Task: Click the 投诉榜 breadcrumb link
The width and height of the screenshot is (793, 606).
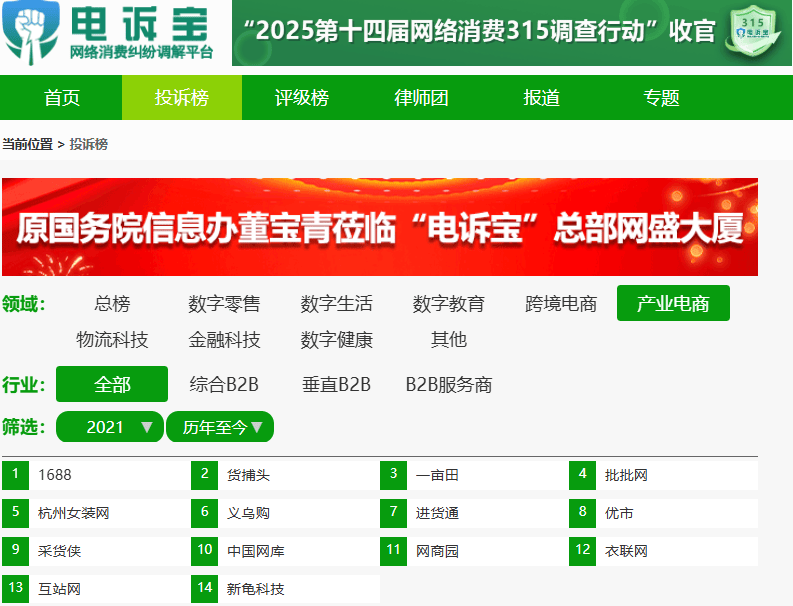Action: pyautogui.click(x=88, y=144)
